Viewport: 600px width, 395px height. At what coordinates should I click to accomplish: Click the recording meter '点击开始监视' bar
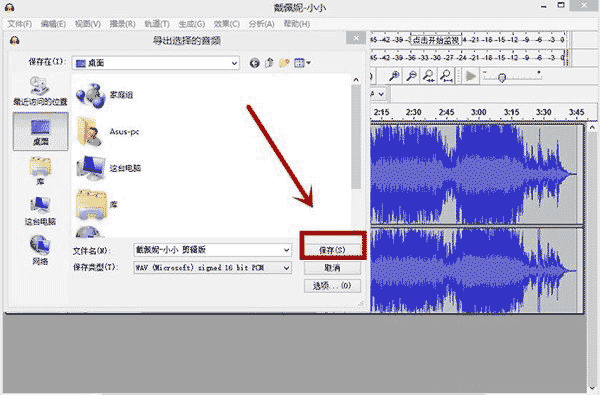coord(436,40)
